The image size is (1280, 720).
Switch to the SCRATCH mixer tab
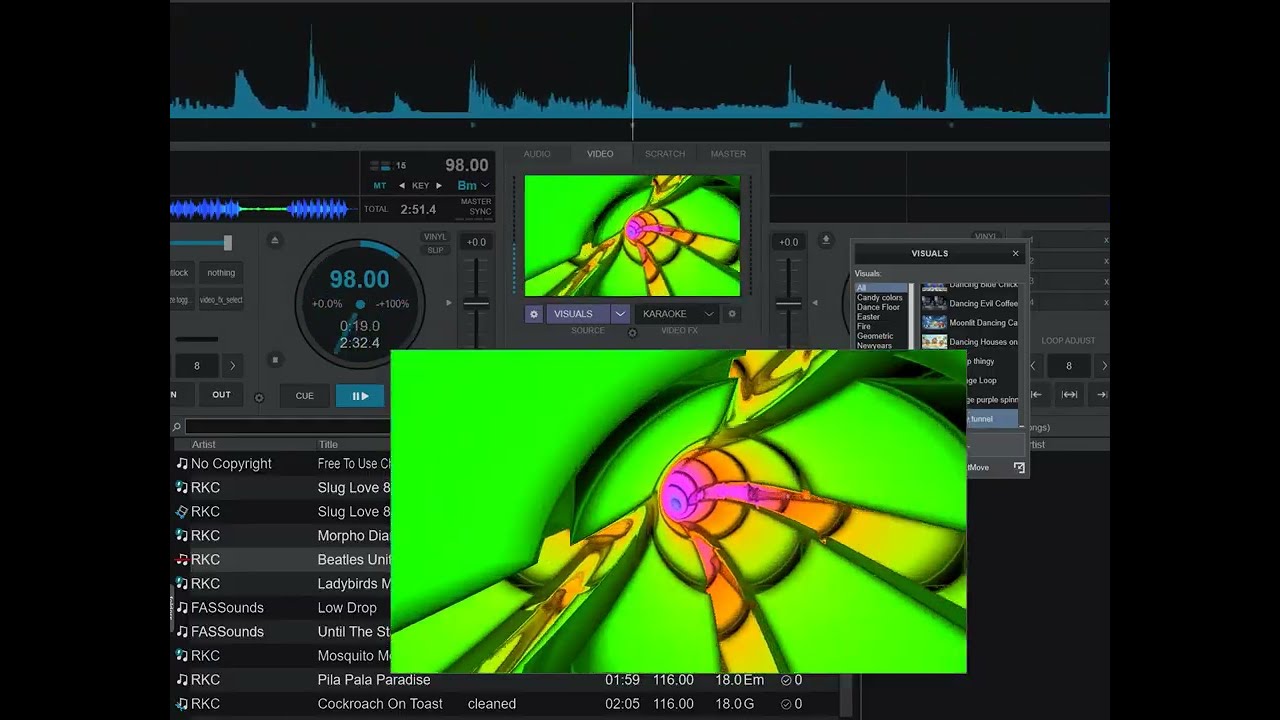point(665,154)
